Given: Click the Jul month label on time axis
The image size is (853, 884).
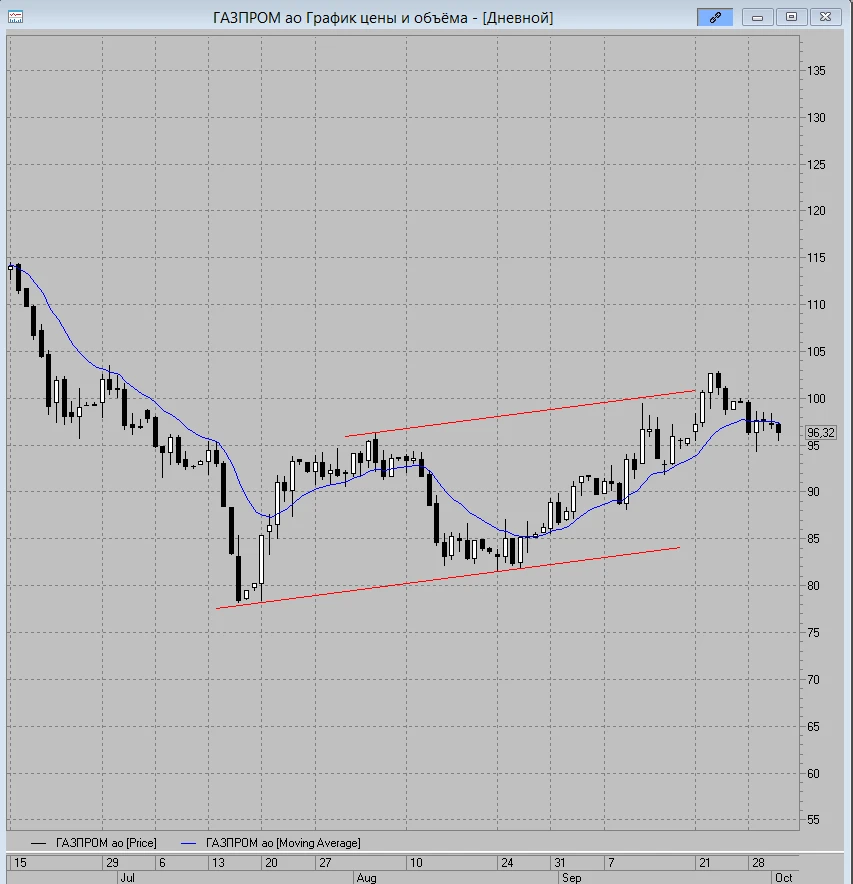Looking at the screenshot, I should 127,878.
